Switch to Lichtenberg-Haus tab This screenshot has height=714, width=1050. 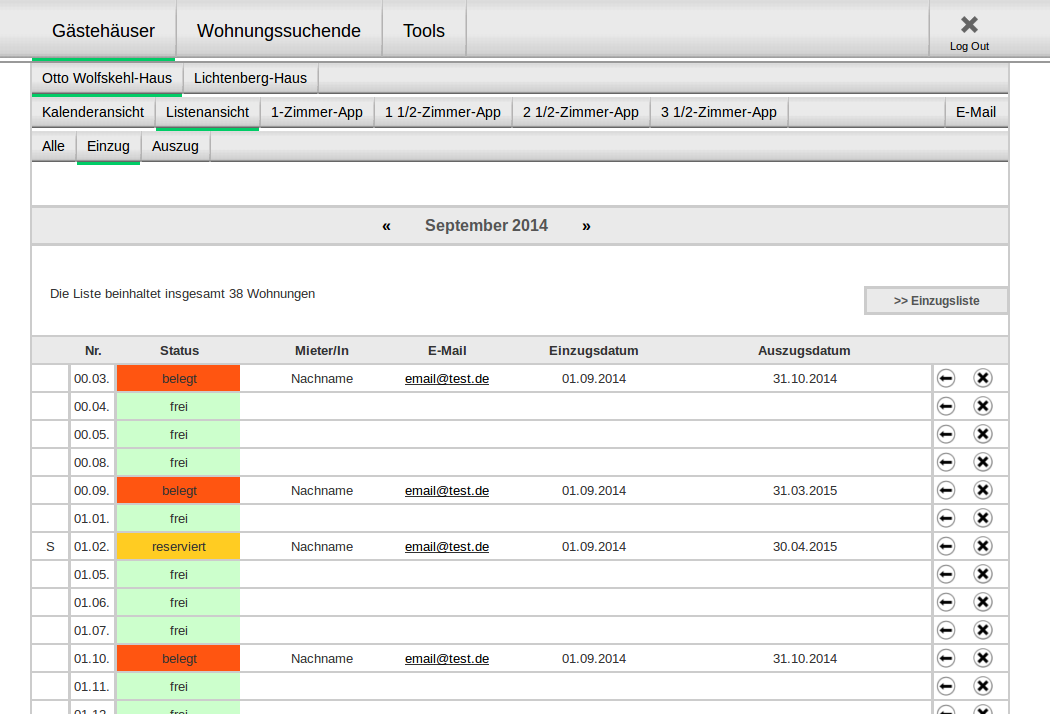(x=250, y=78)
